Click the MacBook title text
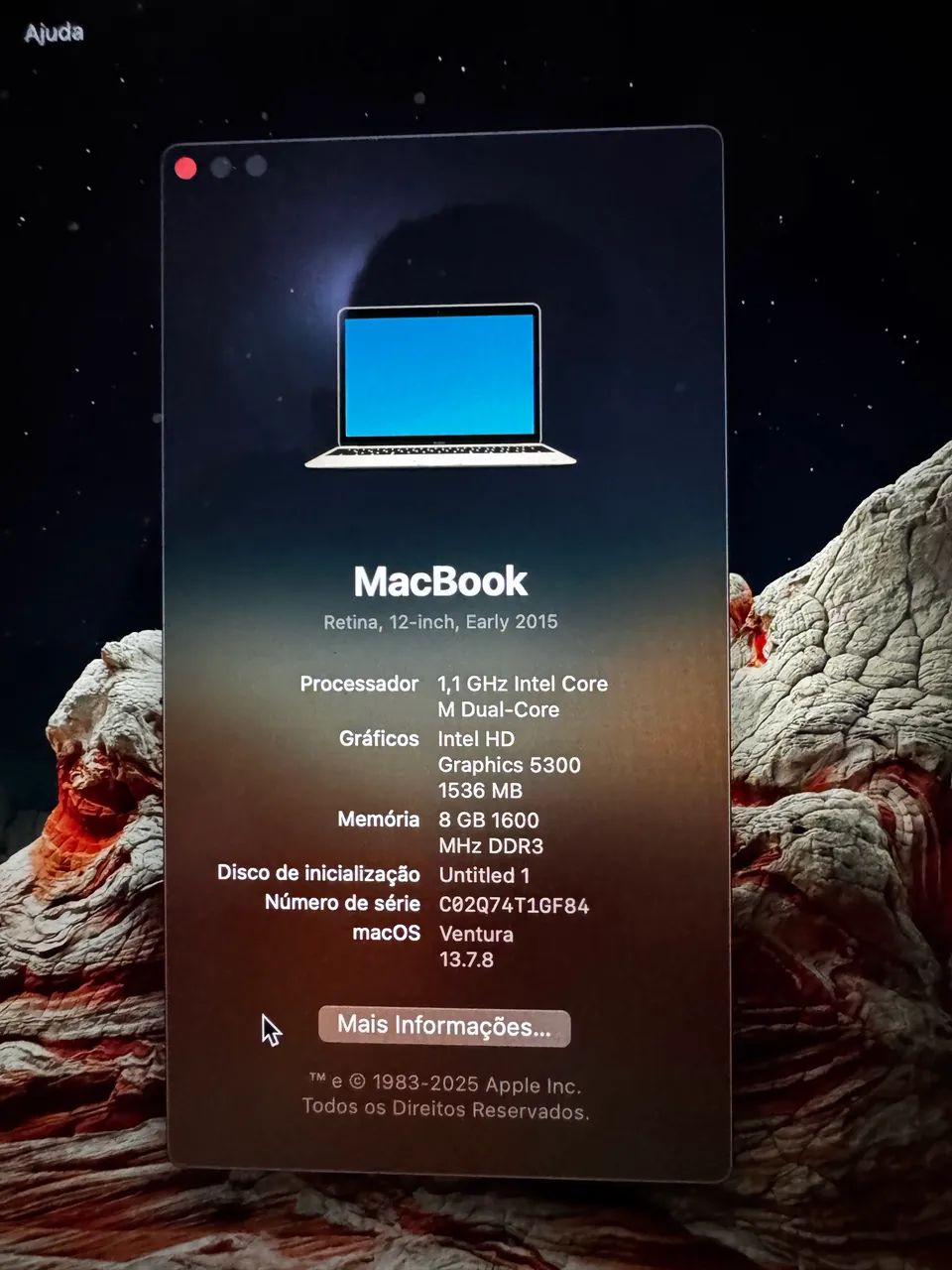 click(440, 580)
